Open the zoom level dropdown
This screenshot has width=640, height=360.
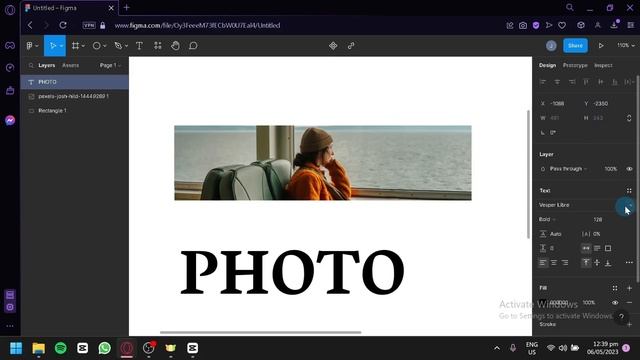click(625, 45)
